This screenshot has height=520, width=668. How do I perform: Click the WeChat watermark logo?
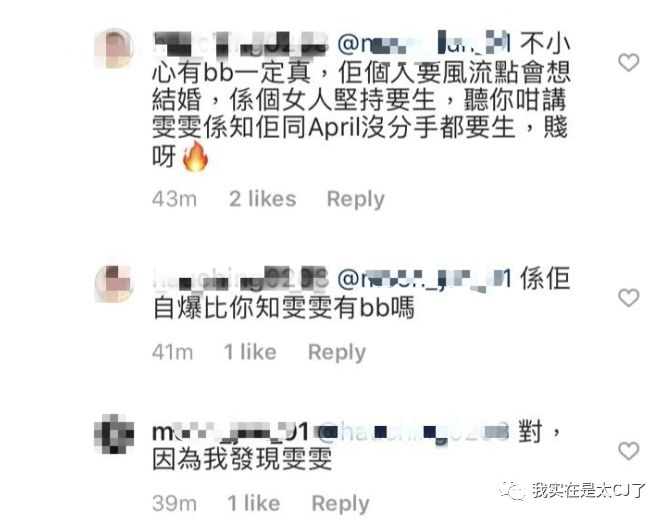[x=513, y=491]
